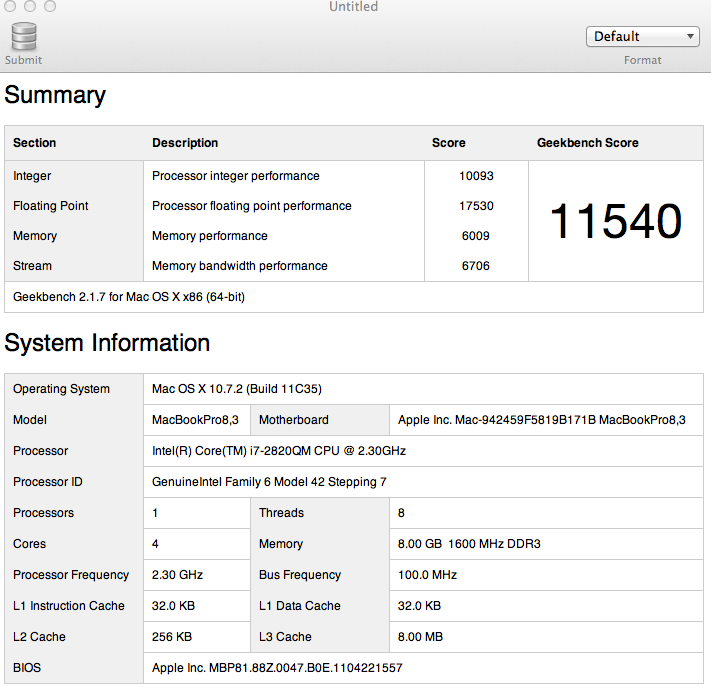The image size is (711, 696).
Task: Click the L1 Data Cache 32.0 KB value
Action: click(419, 606)
